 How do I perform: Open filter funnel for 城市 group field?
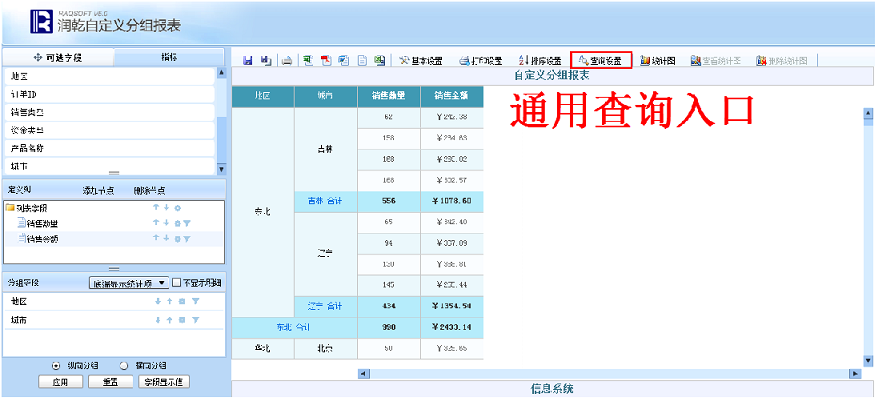pyautogui.click(x=196, y=320)
